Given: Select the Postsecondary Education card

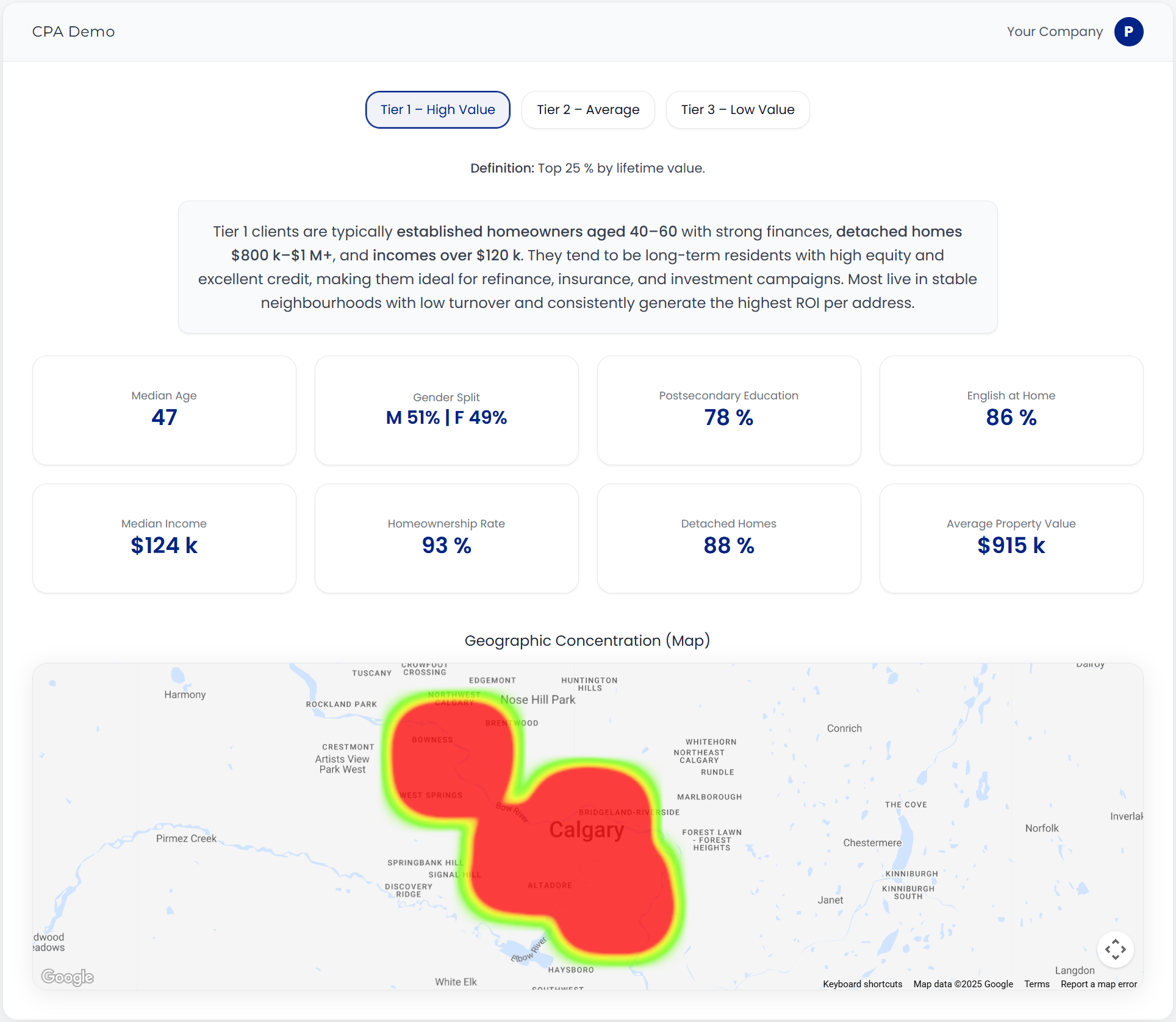Looking at the screenshot, I should (728, 410).
